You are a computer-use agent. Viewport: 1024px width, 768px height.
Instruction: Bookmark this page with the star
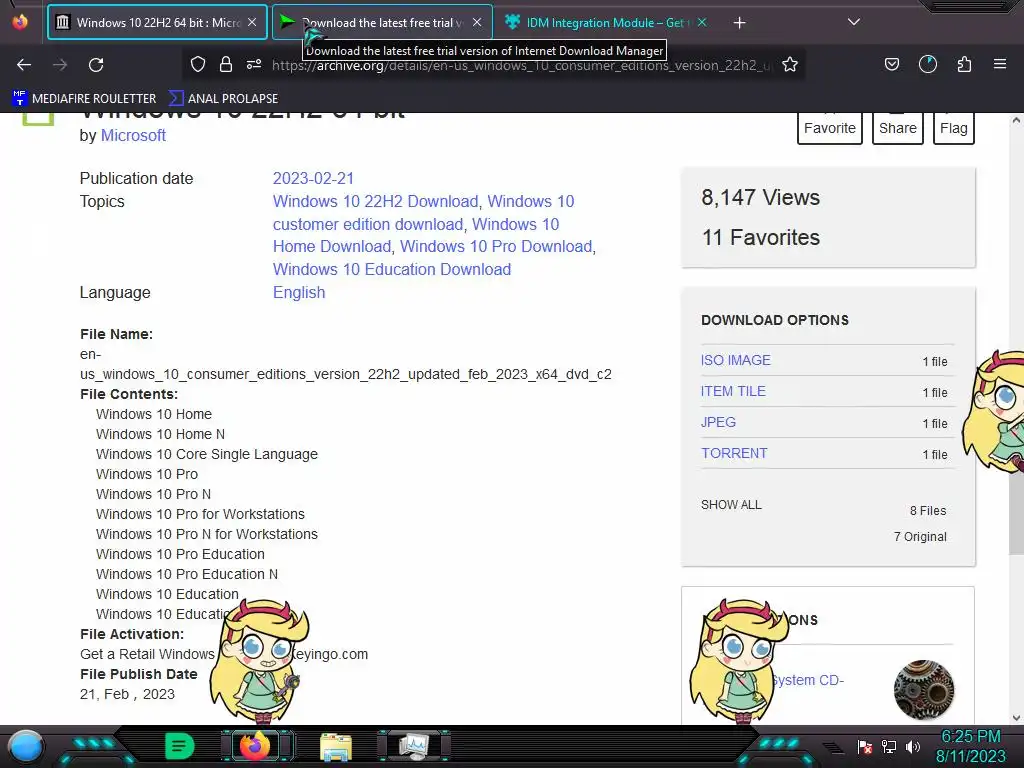790,64
